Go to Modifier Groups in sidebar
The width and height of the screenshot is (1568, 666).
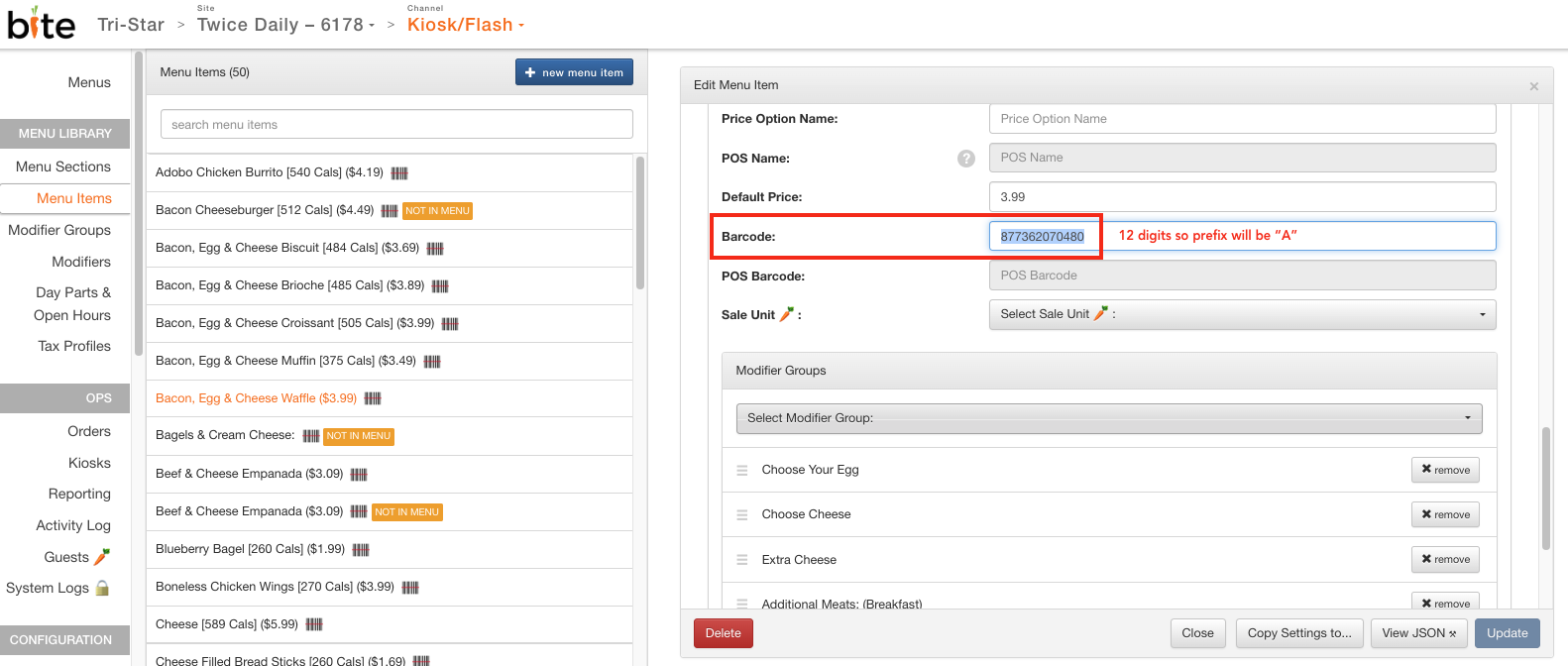click(x=59, y=230)
